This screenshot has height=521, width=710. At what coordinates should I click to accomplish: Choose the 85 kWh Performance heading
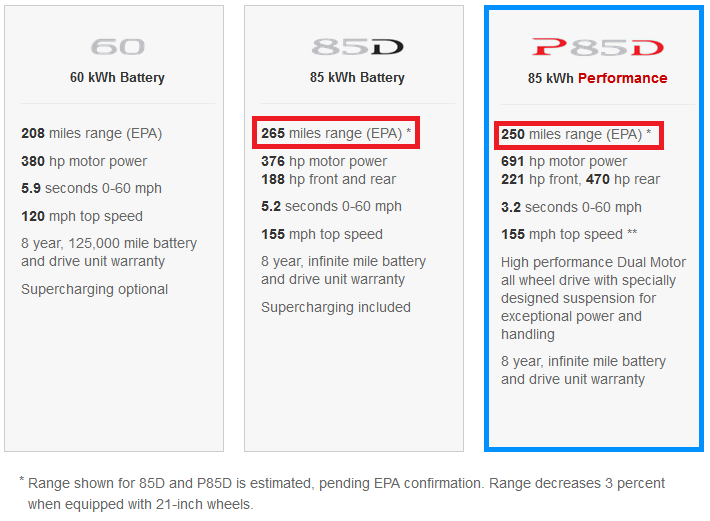point(597,78)
